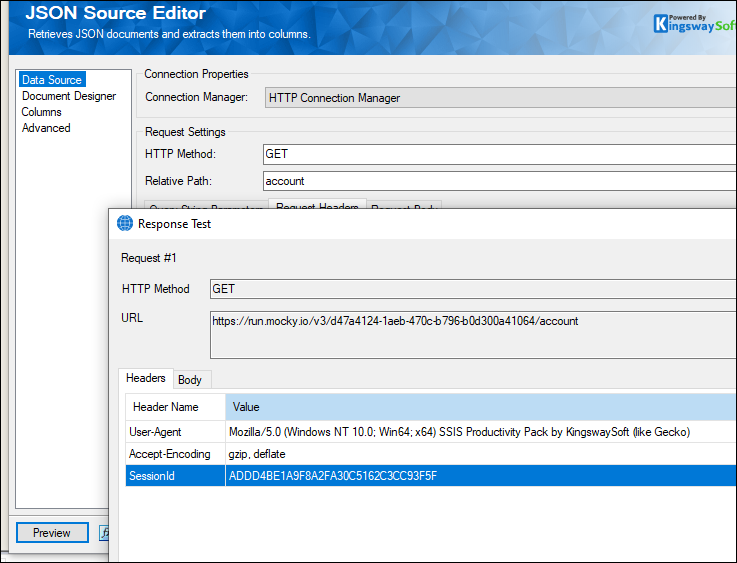
Task: Select Data Source in the left page list
Action: 52,79
